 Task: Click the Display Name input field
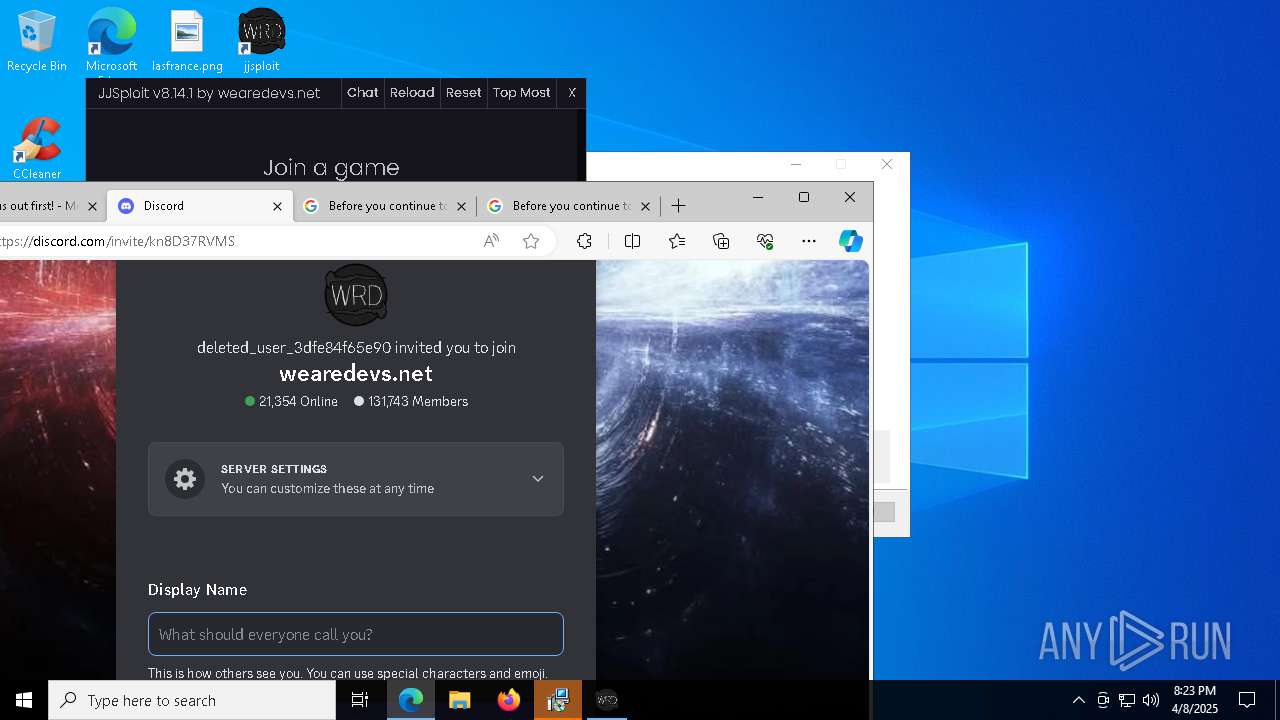point(356,634)
